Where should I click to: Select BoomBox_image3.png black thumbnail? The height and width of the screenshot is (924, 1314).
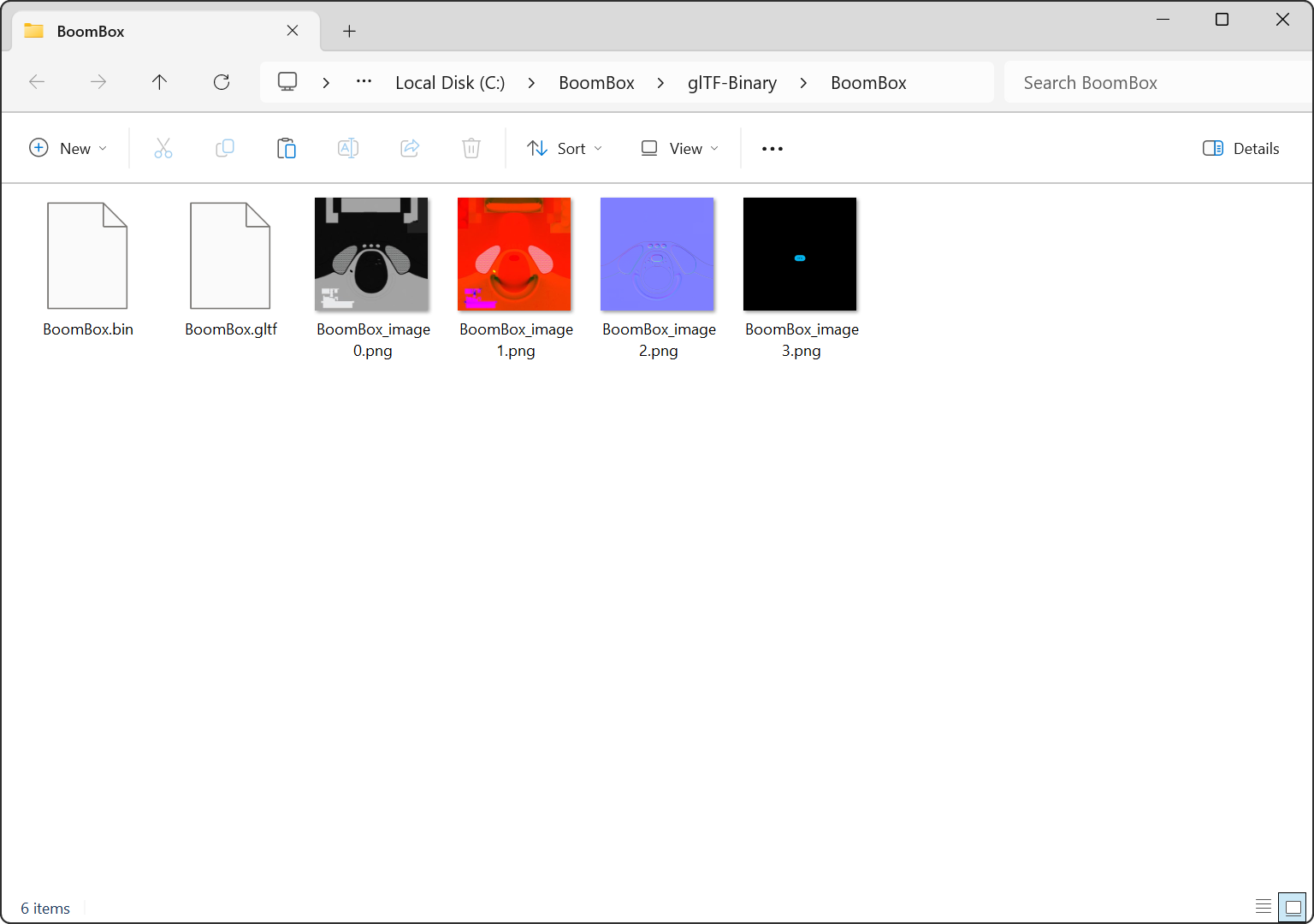pyautogui.click(x=800, y=254)
